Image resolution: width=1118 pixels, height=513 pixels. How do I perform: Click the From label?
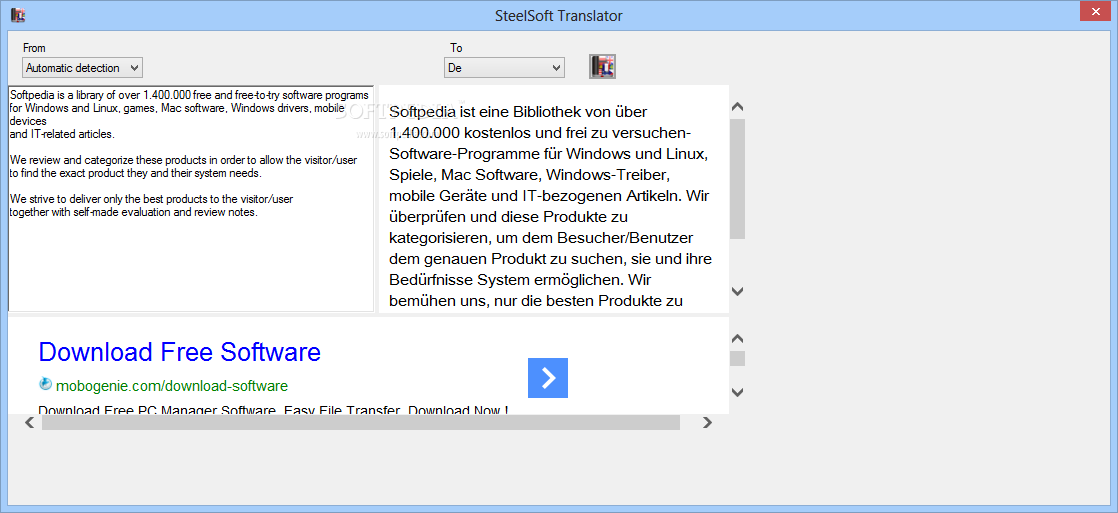[x=34, y=48]
